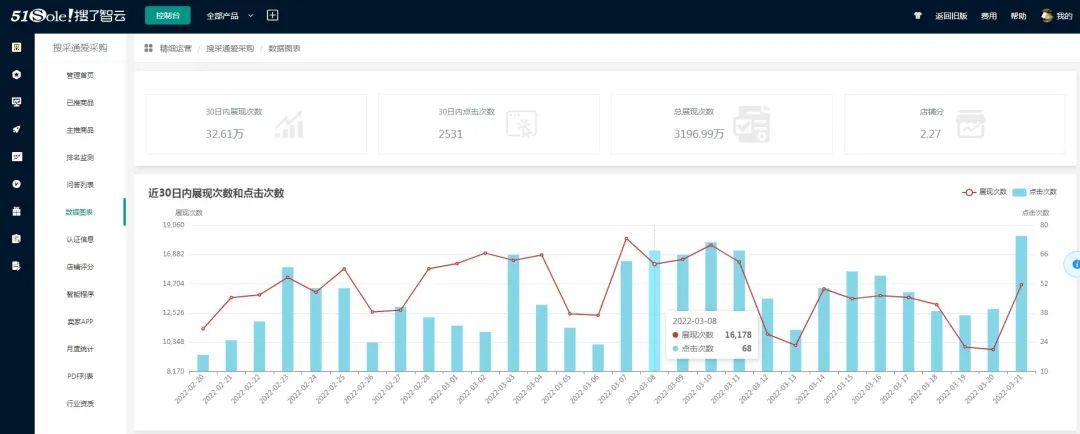The height and width of the screenshot is (434, 1080).
Task: Open the 智能程序 menu item
Action: [80, 294]
